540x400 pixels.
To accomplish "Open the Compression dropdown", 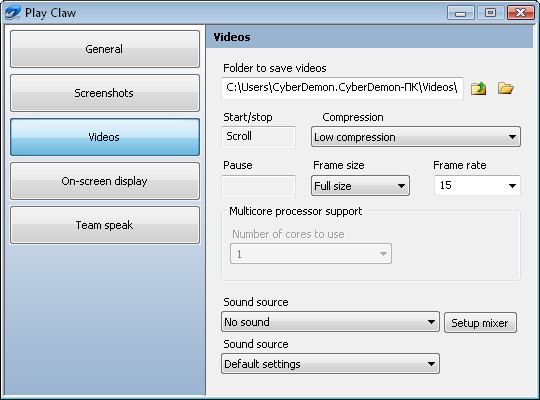I will click(416, 137).
